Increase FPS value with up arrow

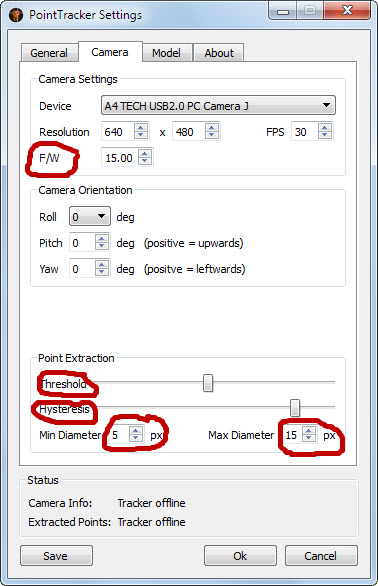[325, 128]
